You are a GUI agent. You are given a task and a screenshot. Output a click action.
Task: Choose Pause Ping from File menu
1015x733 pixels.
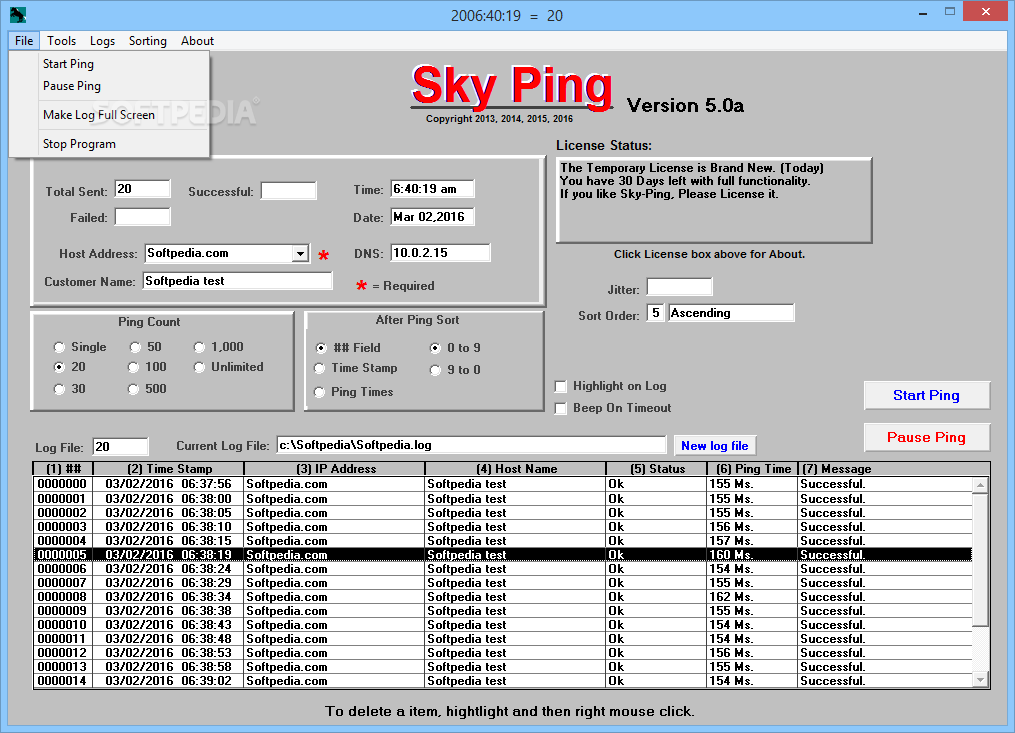[x=72, y=85]
